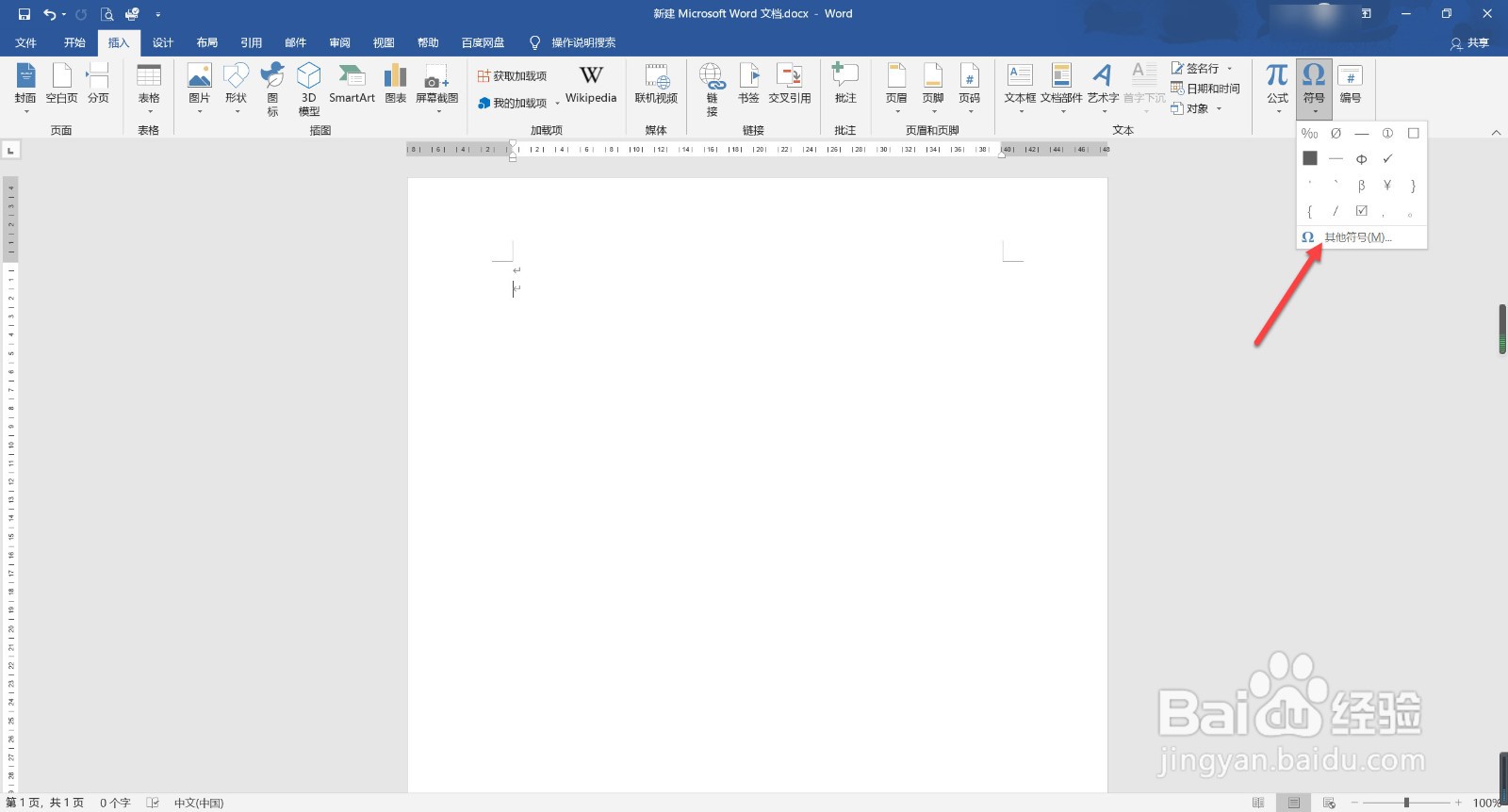Insert the □ empty square symbol
This screenshot has width=1508, height=812.
(1413, 134)
